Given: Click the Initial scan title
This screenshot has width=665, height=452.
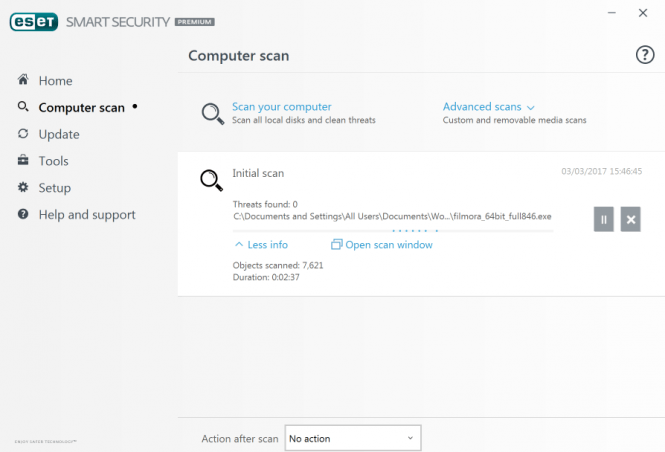Looking at the screenshot, I should click(258, 173).
